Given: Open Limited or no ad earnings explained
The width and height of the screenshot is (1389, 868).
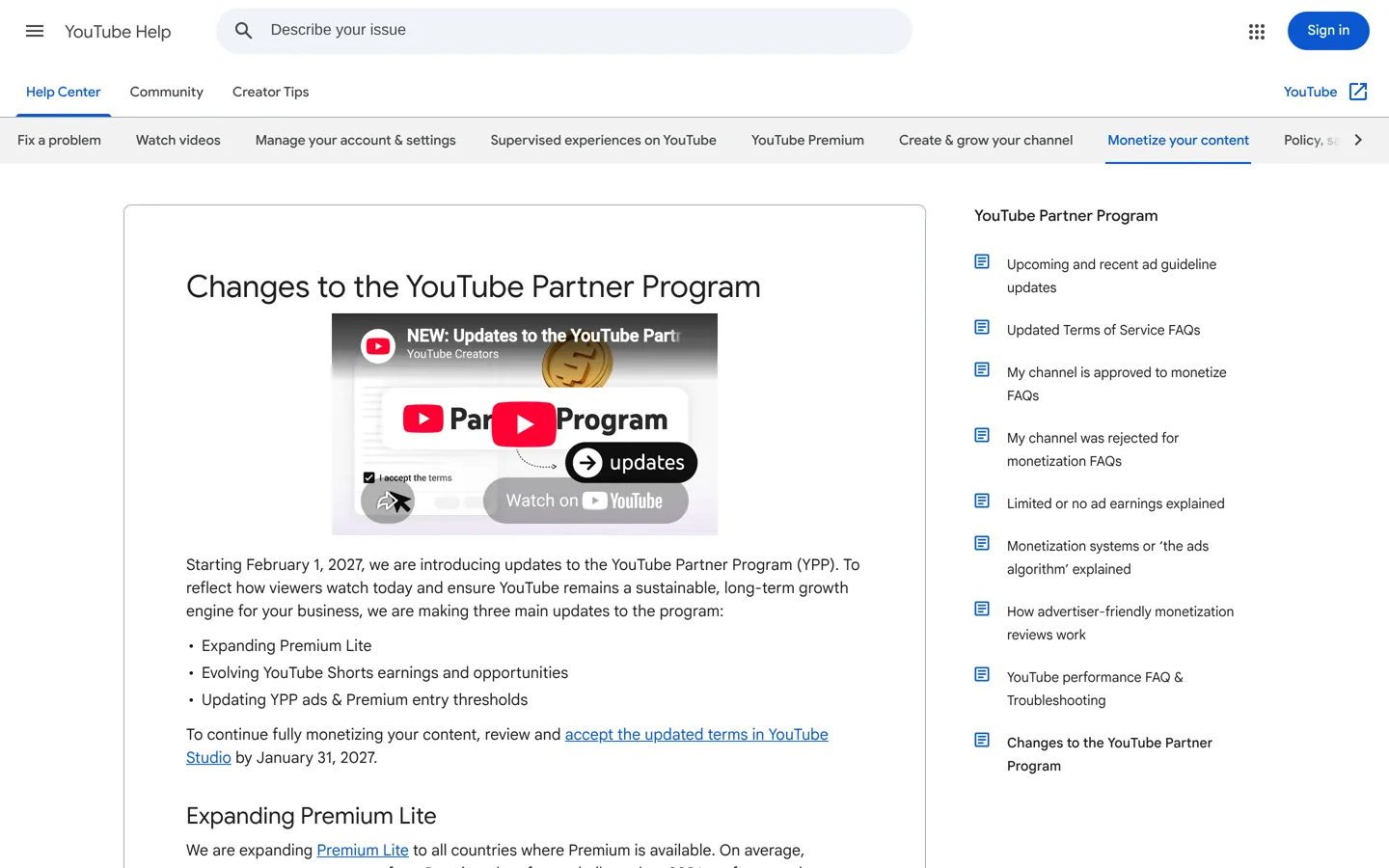Looking at the screenshot, I should coord(1116,503).
